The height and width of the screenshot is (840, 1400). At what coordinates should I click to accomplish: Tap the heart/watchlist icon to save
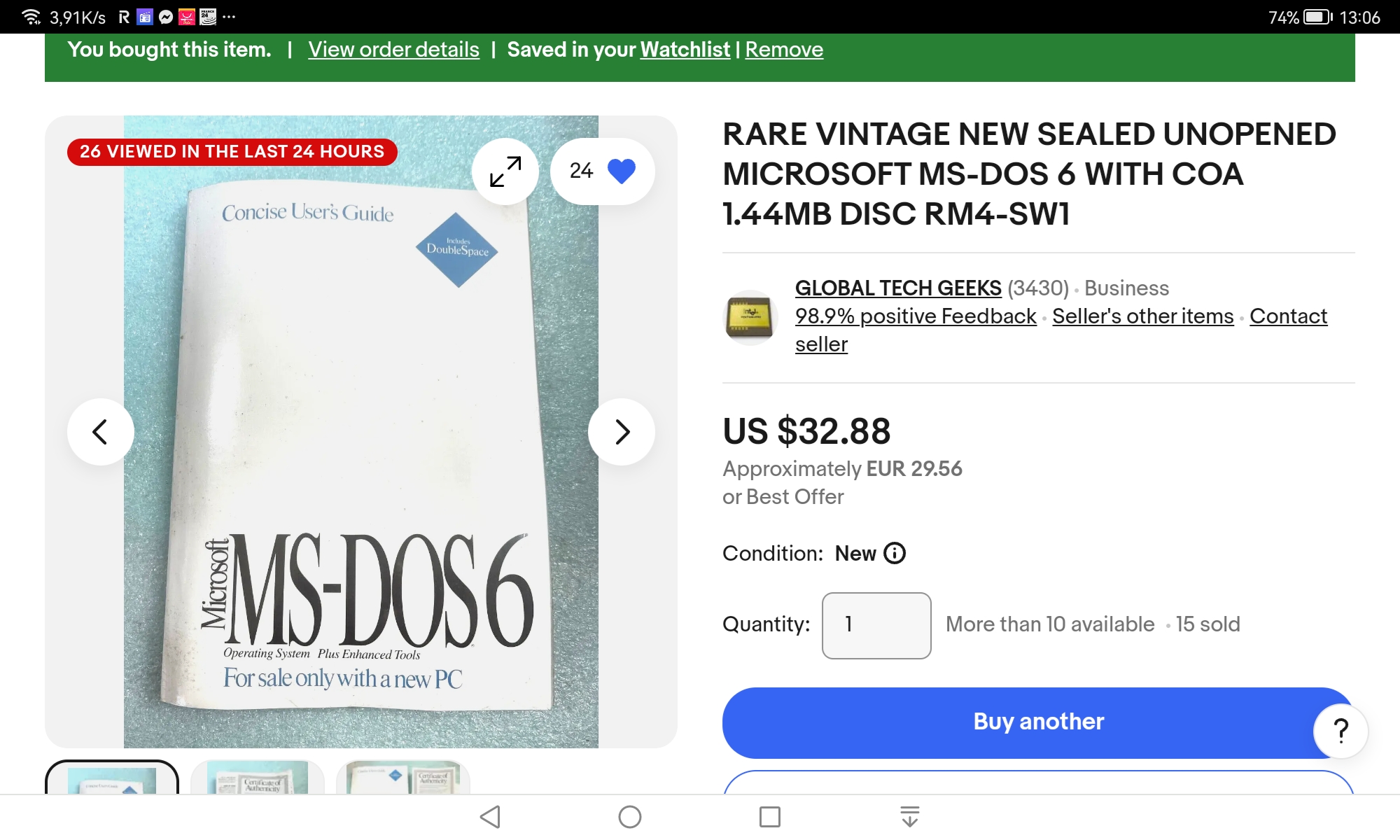pos(622,170)
